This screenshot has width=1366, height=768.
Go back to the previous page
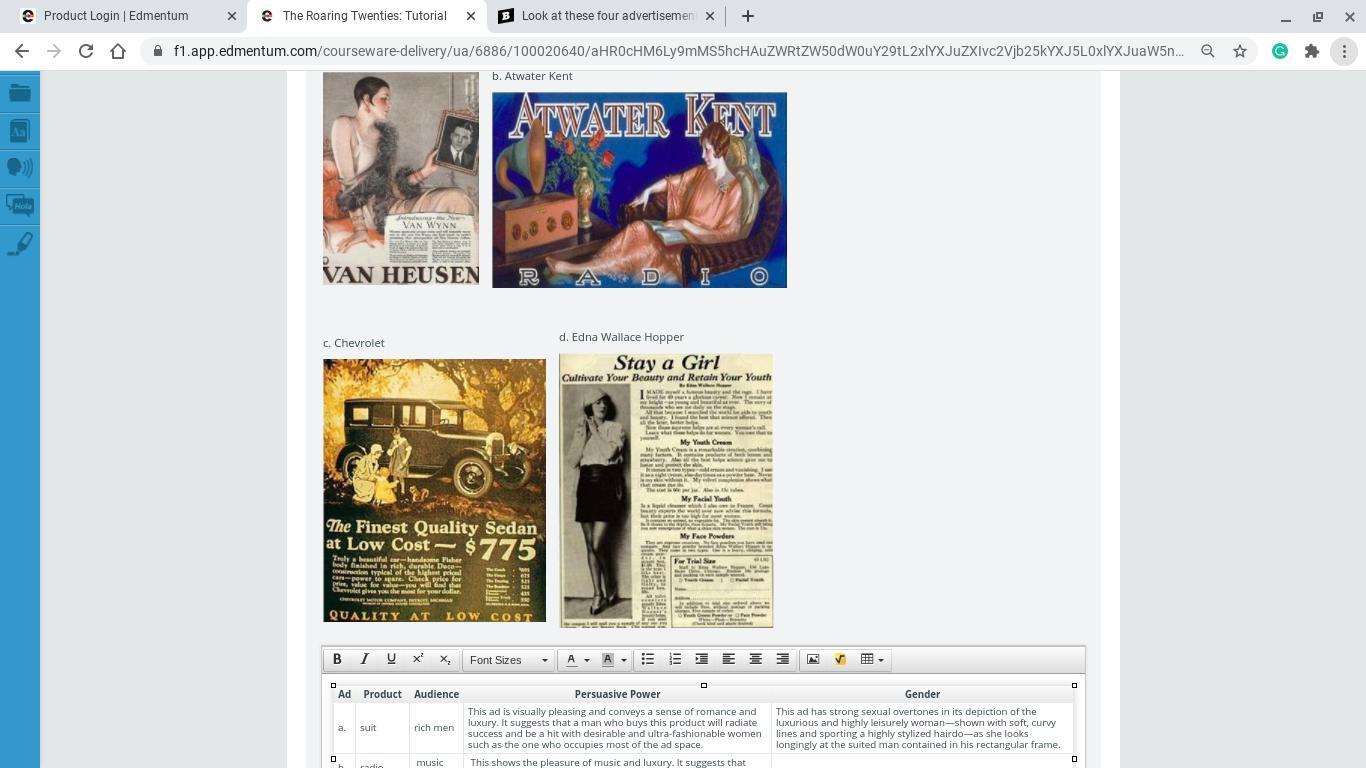[x=22, y=51]
